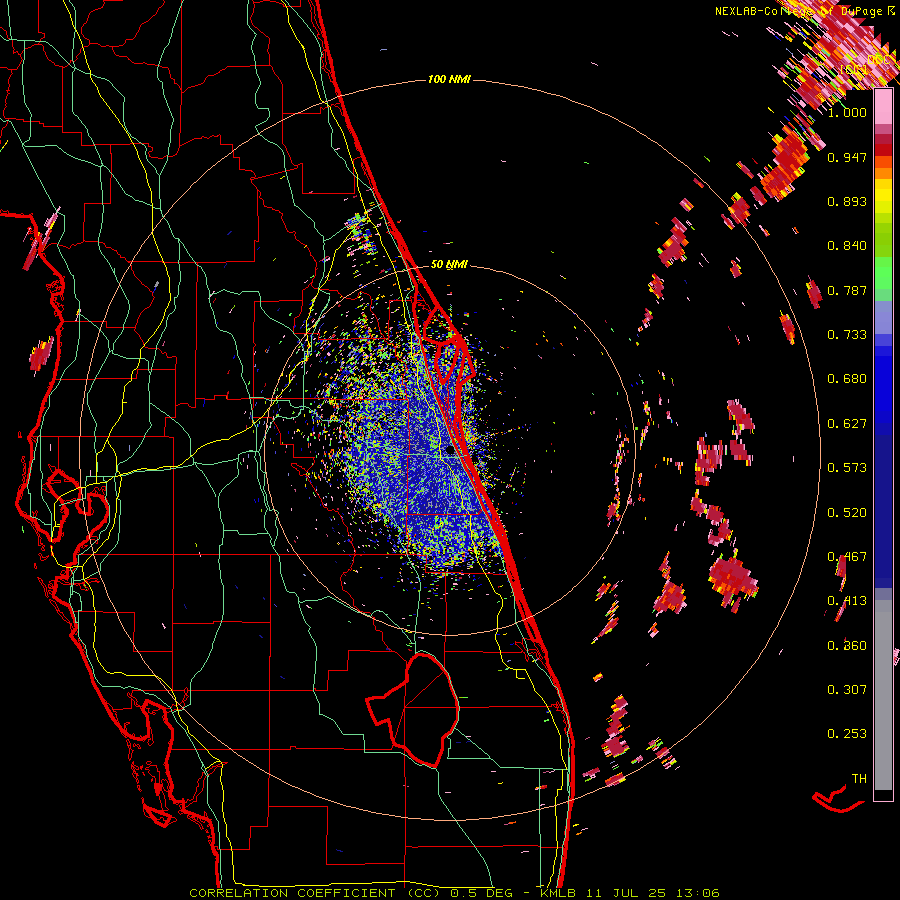Click the NEXLAB-College of DuPage credit text
The width and height of the screenshot is (900, 900).
[805, 11]
